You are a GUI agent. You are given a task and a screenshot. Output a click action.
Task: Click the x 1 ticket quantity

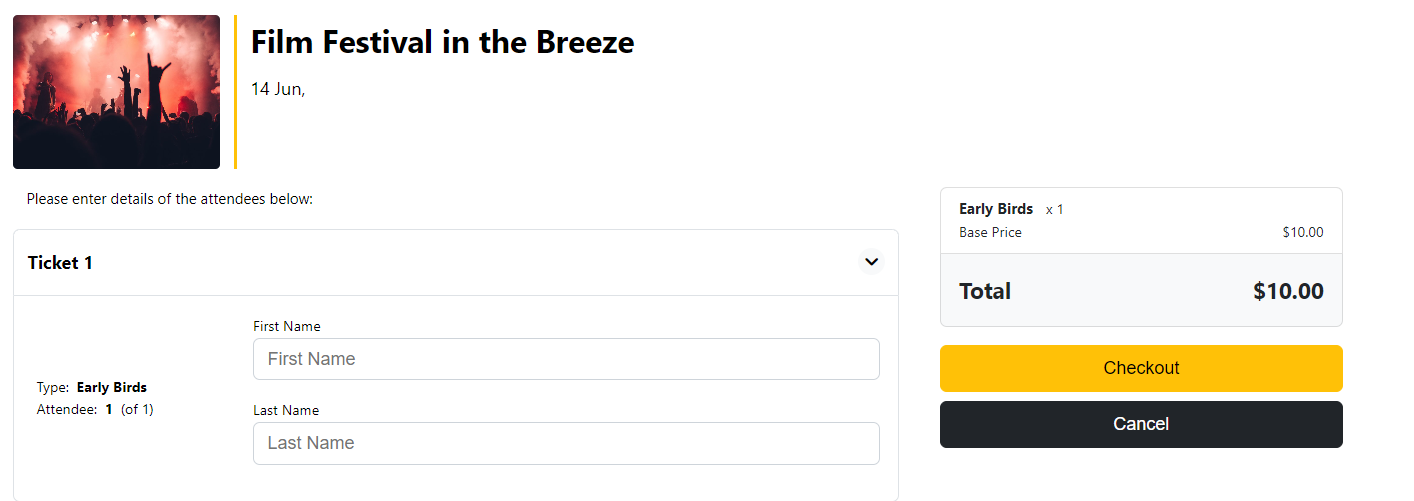(x=1055, y=210)
